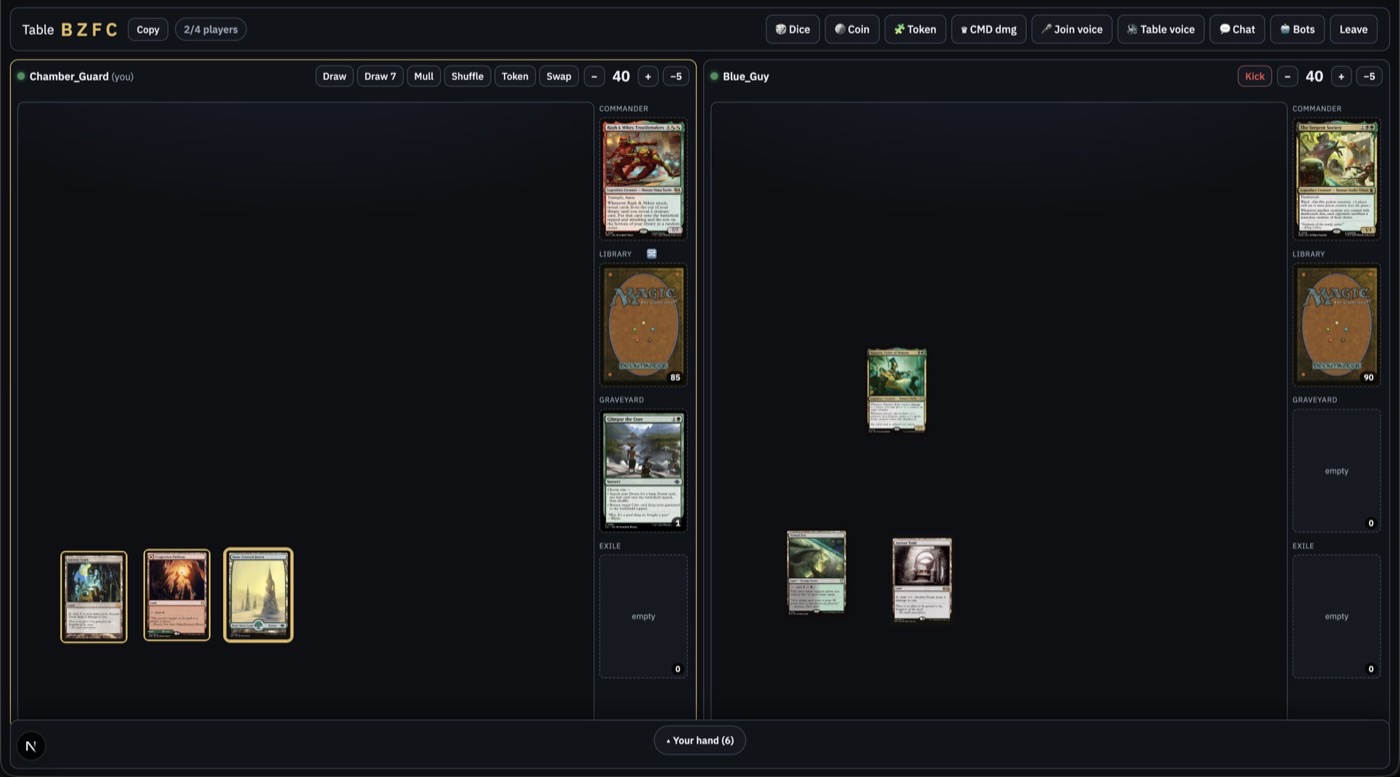The image size is (1400, 777).
Task: Click the Chamber_Guard player name
Action: [x=68, y=76]
